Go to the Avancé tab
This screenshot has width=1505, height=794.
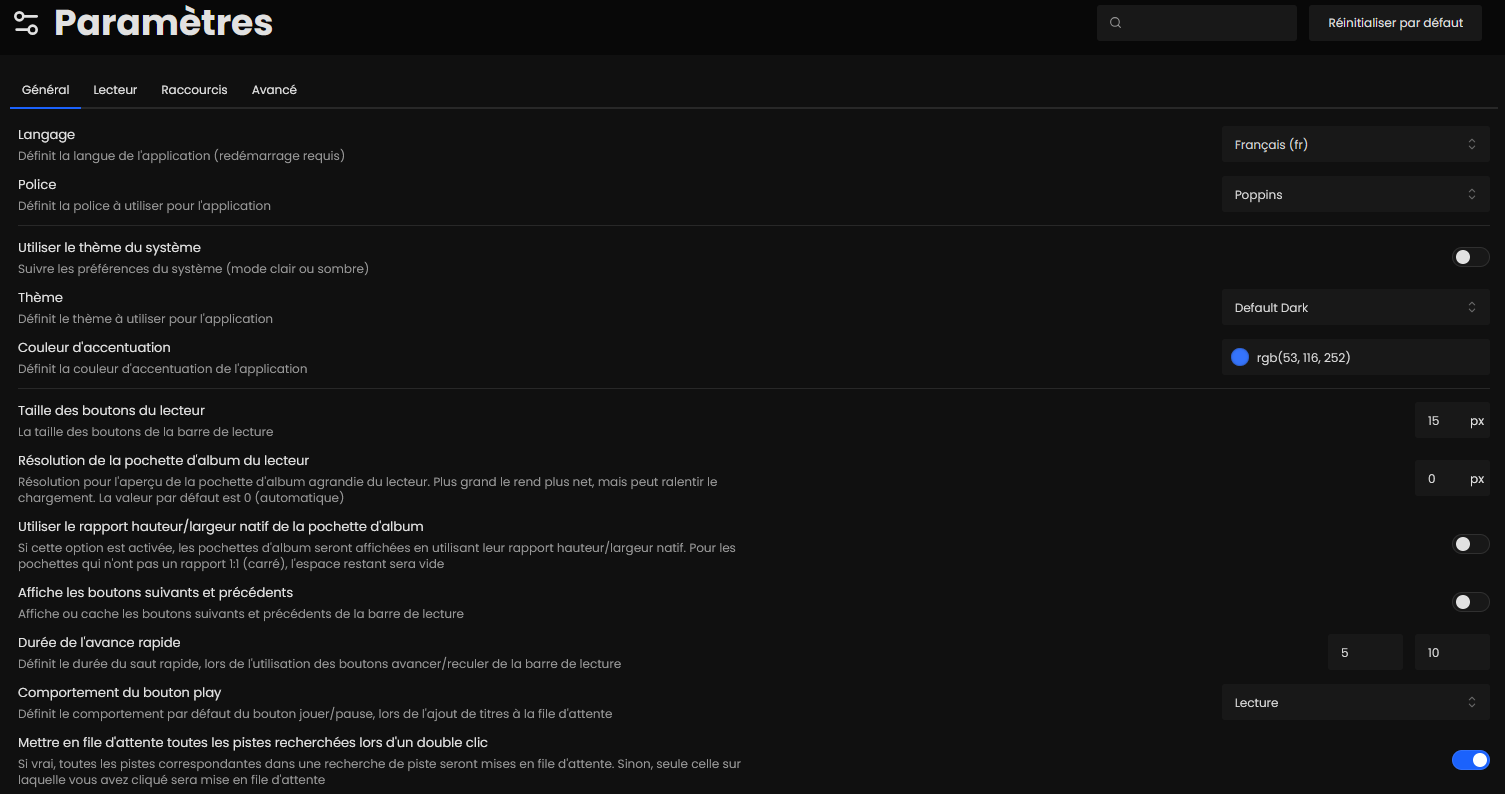(274, 90)
